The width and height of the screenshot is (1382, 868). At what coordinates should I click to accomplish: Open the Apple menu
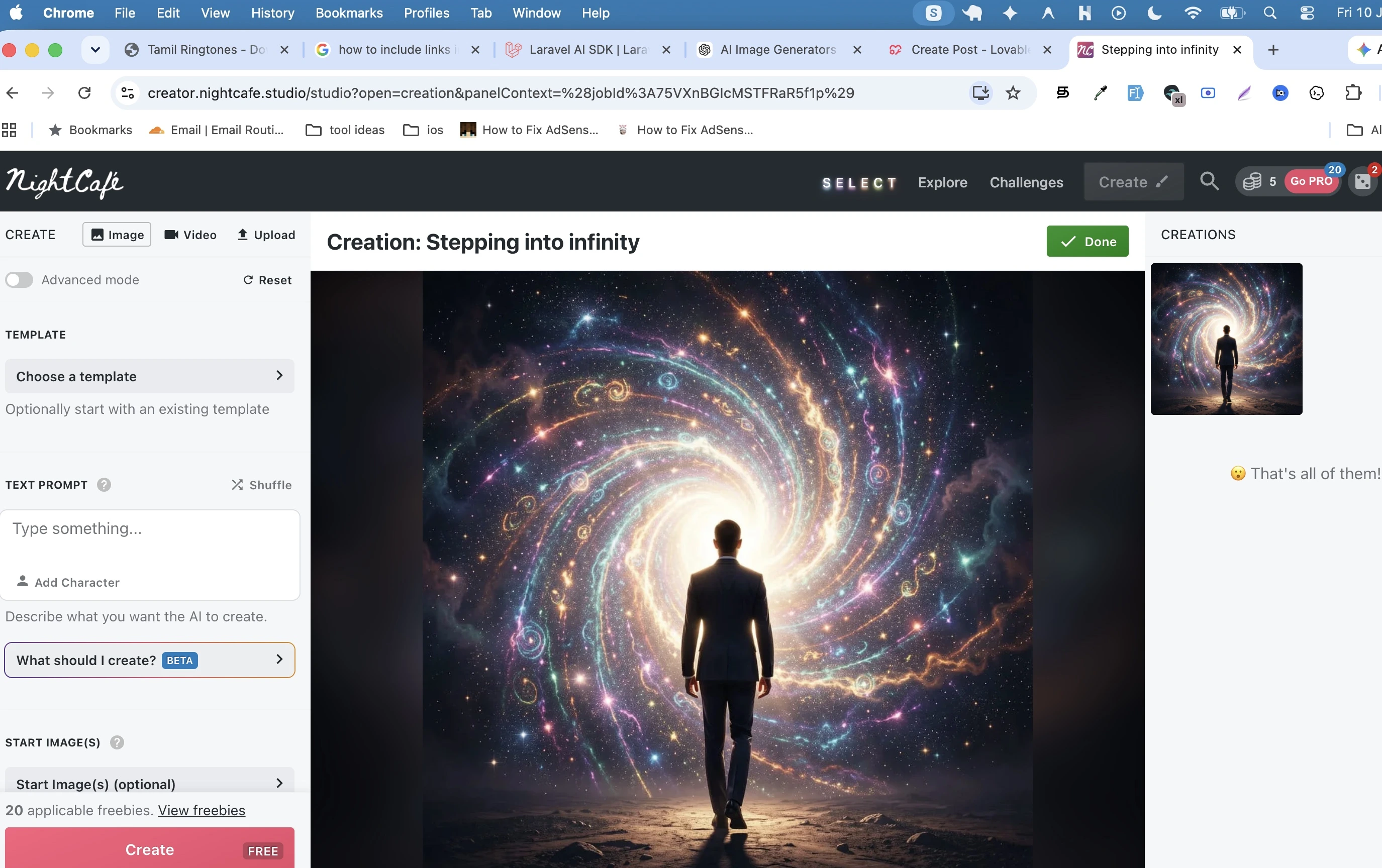(16, 13)
